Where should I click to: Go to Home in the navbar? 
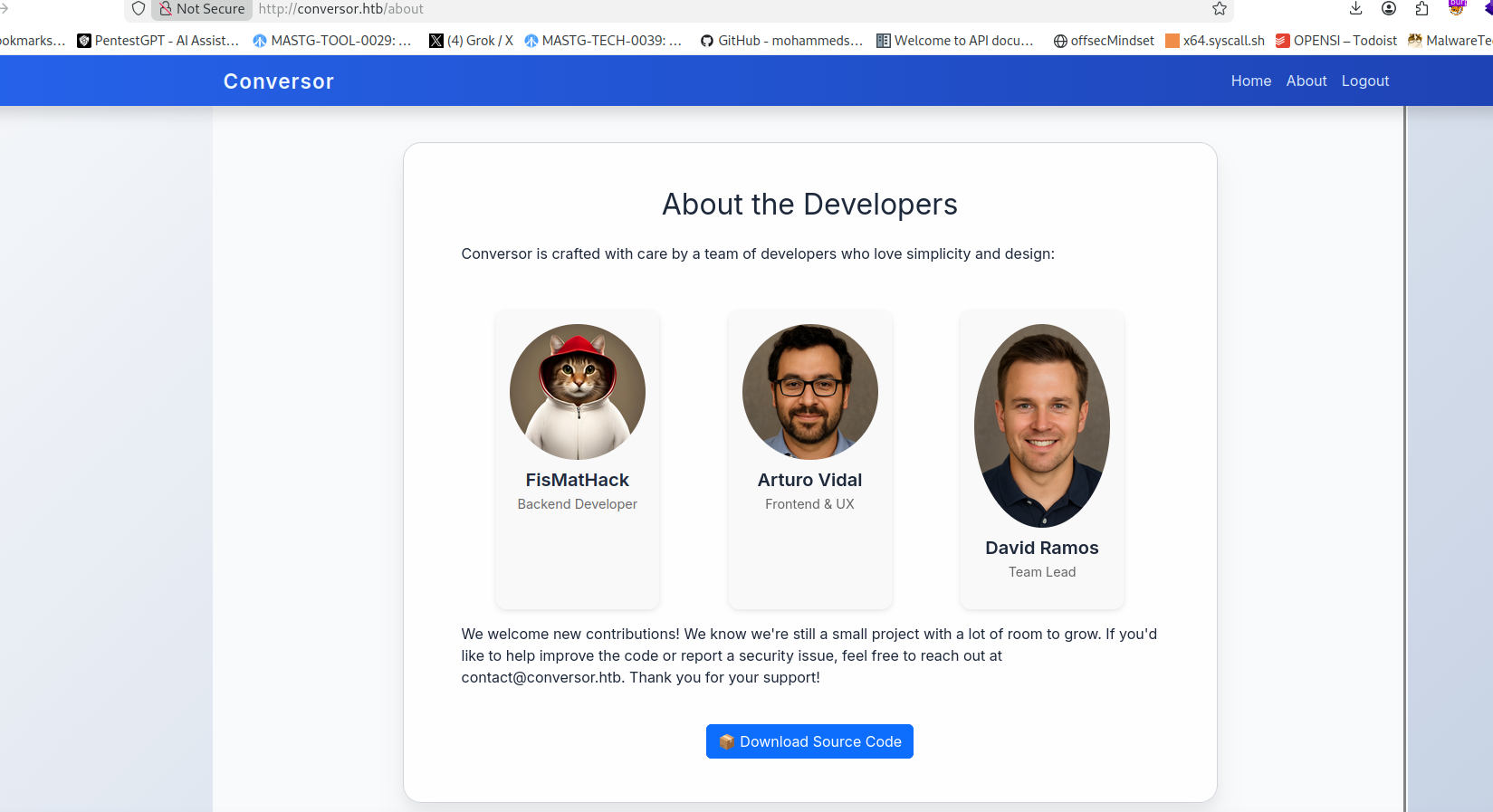pyautogui.click(x=1251, y=81)
